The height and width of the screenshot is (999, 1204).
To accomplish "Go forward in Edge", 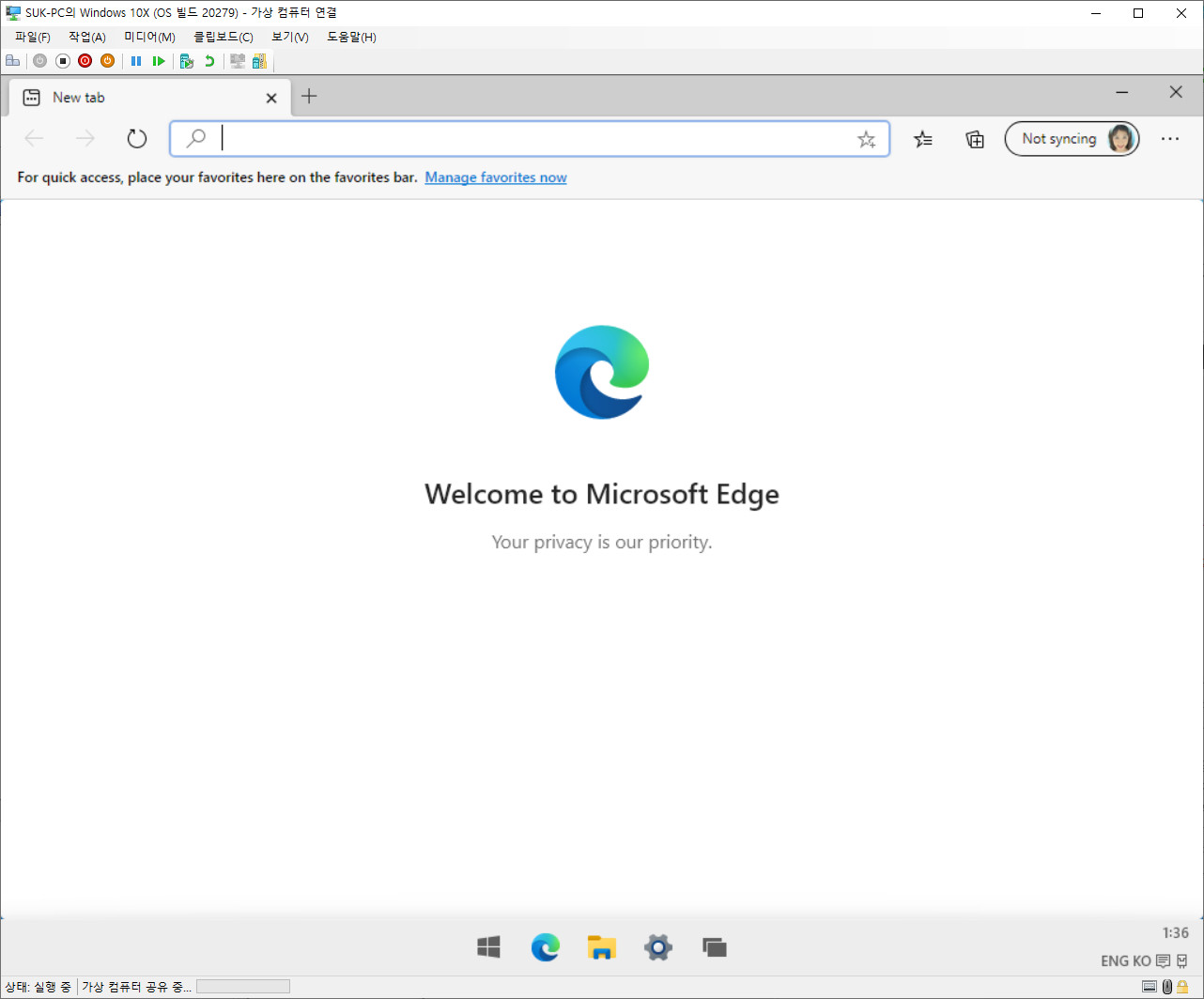I will pos(85,139).
